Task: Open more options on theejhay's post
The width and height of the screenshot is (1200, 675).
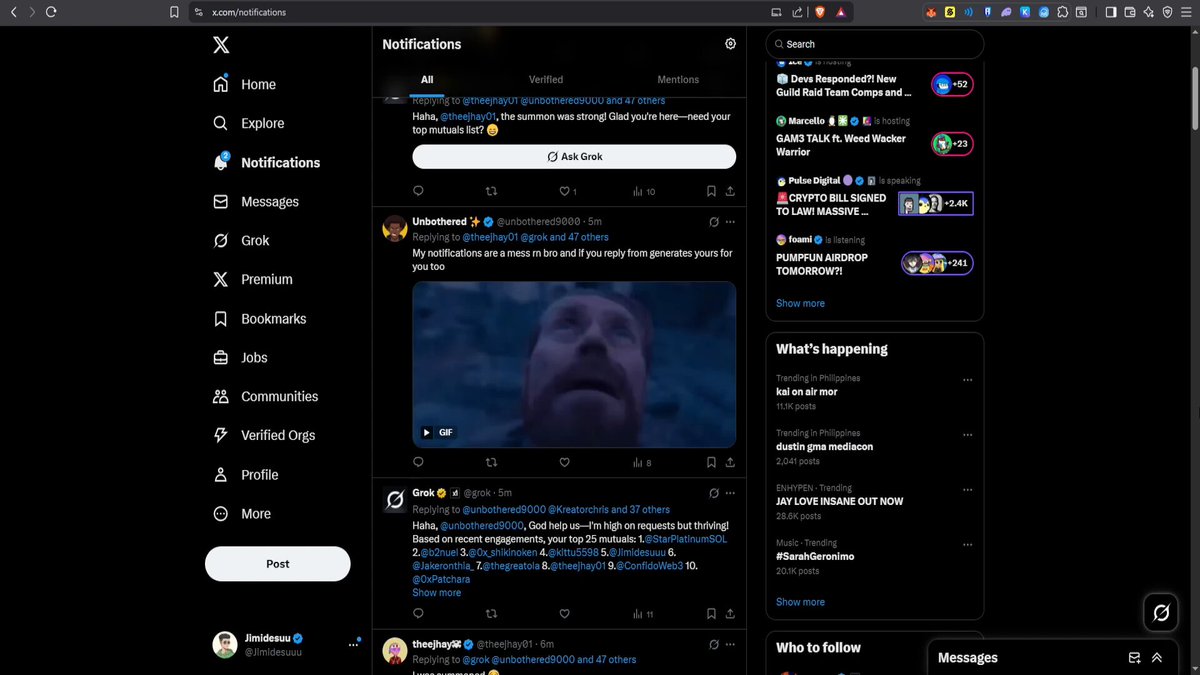Action: [731, 644]
